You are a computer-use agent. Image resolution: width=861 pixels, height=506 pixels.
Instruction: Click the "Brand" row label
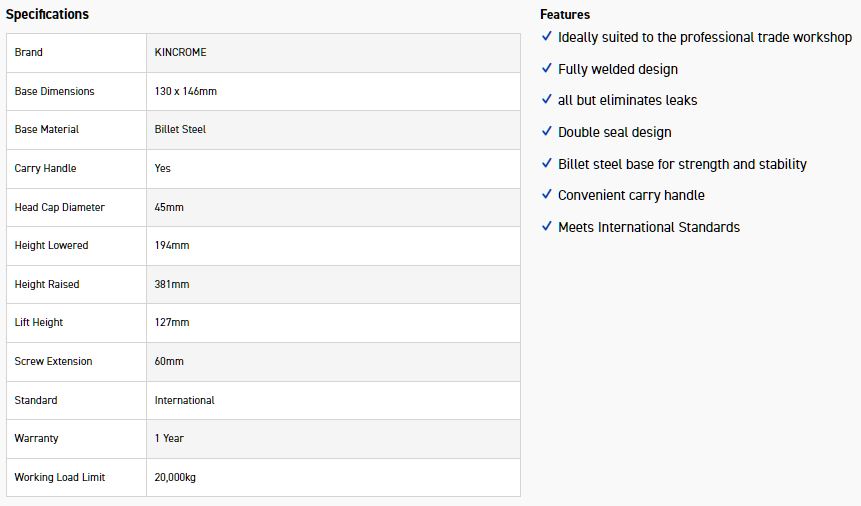[x=29, y=52]
